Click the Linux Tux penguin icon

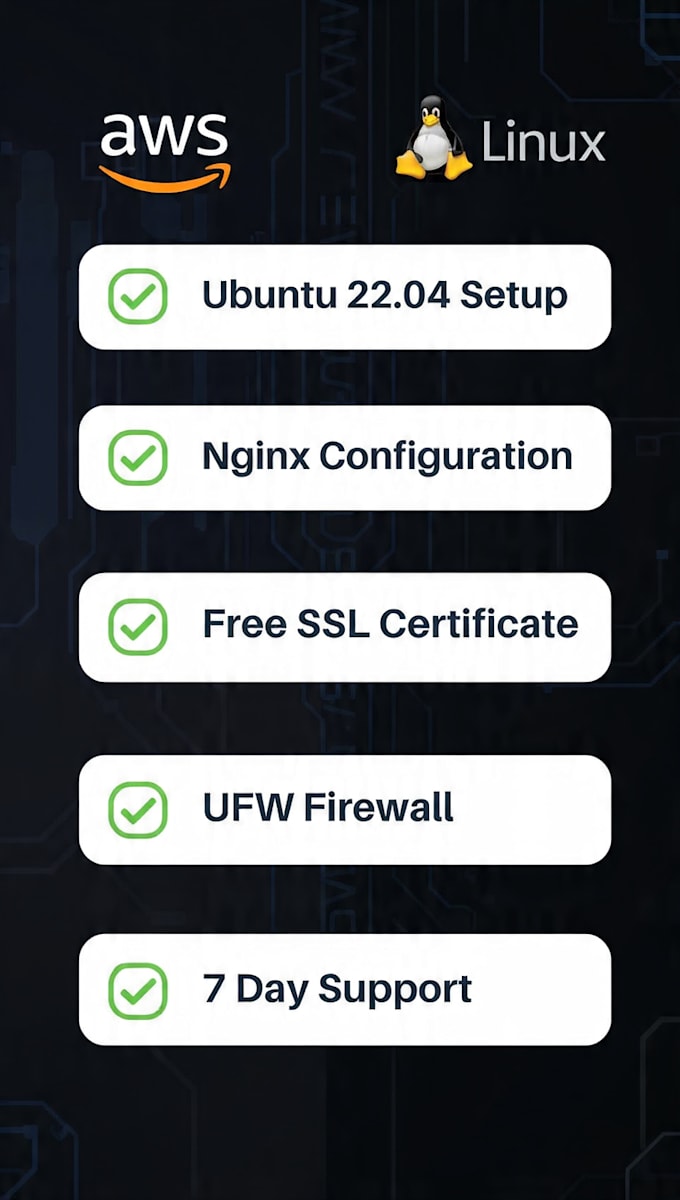click(x=434, y=138)
